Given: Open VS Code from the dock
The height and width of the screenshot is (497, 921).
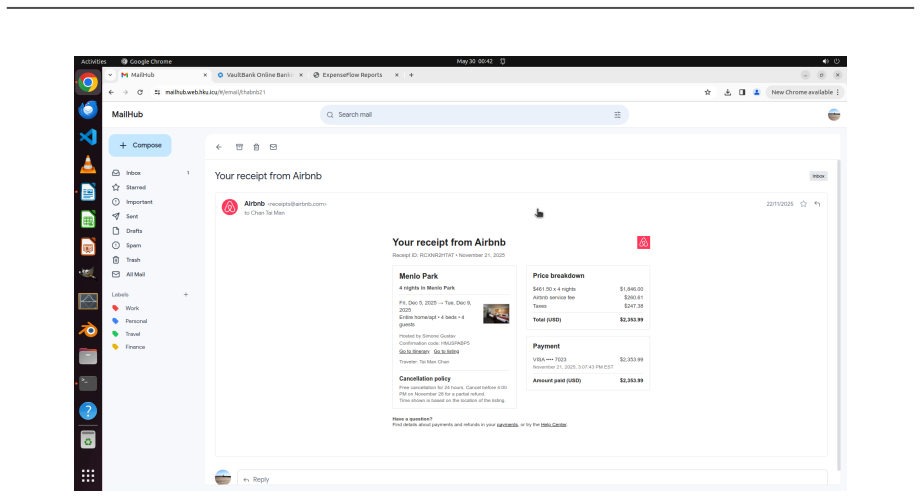Looking at the screenshot, I should (x=88, y=137).
